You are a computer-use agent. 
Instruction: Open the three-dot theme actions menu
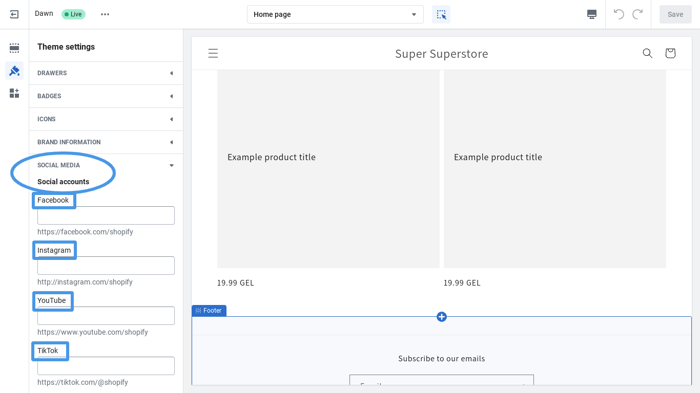pos(105,14)
